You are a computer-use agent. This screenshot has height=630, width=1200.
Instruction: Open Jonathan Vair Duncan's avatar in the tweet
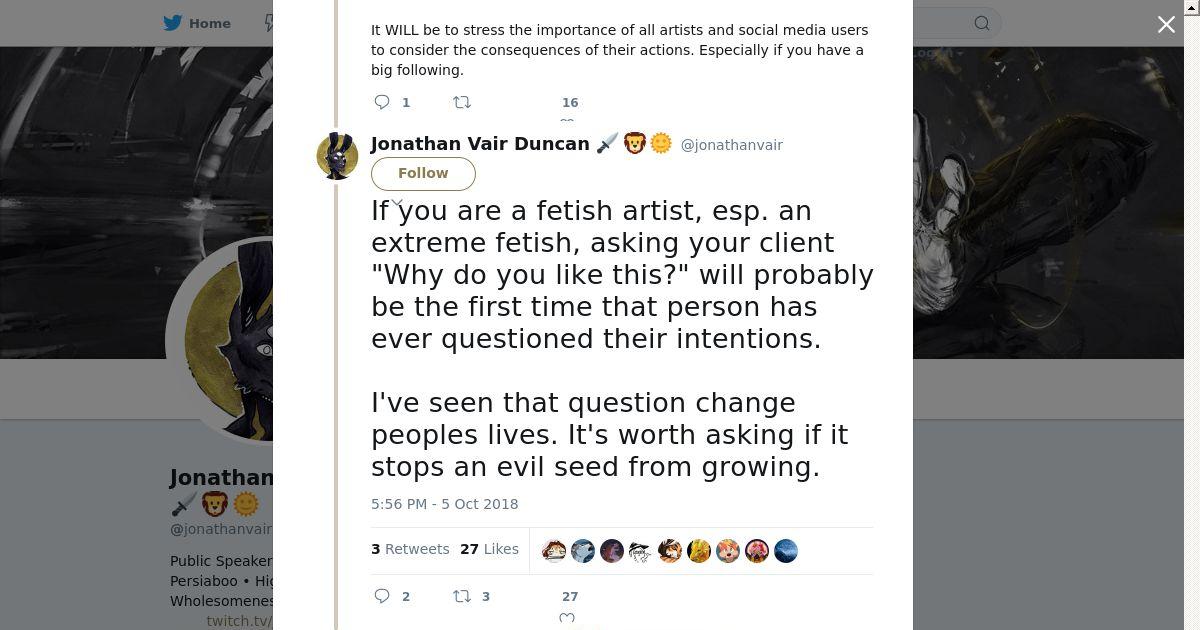(337, 155)
